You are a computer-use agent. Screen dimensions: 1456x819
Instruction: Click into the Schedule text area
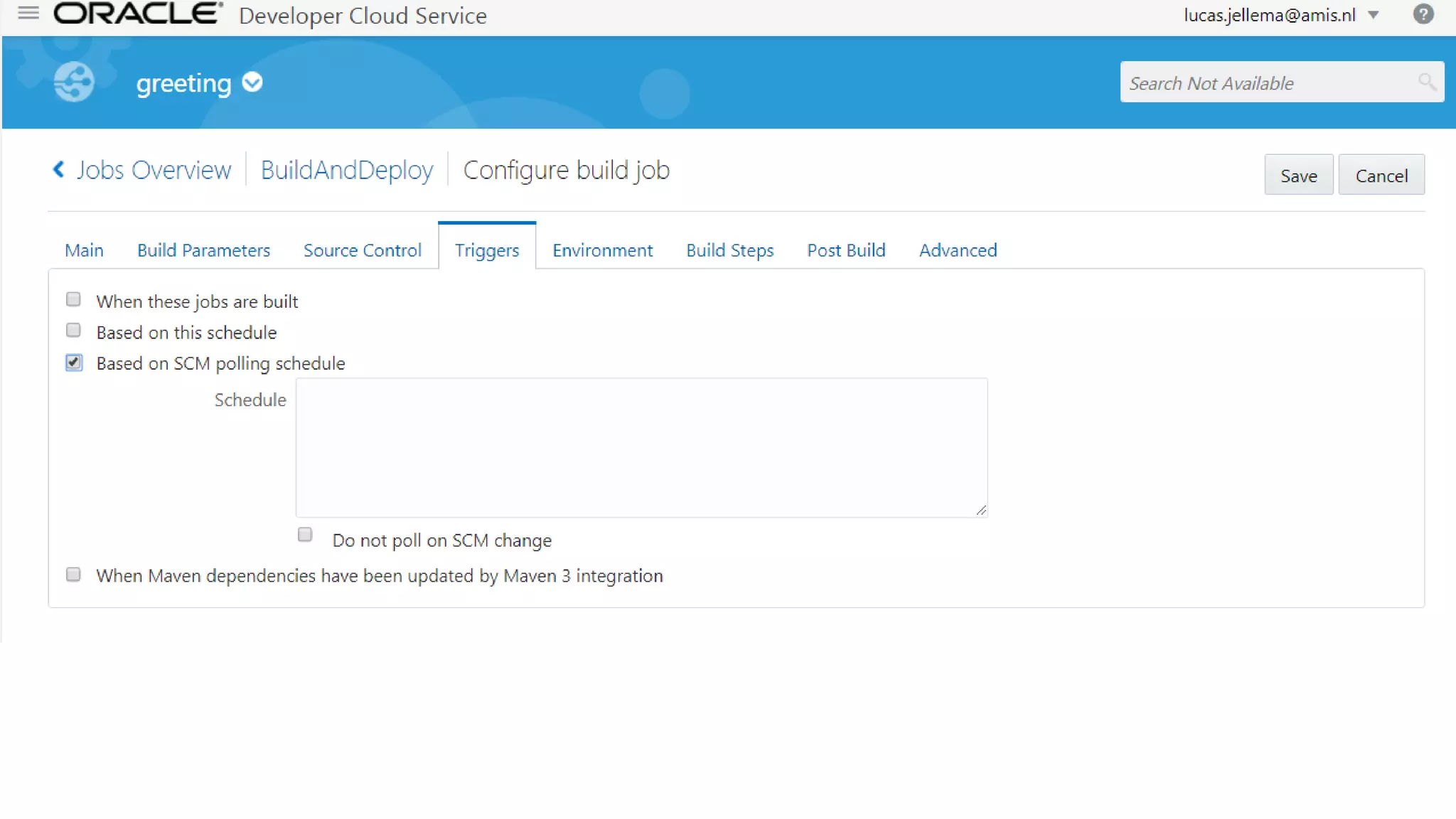click(x=641, y=447)
